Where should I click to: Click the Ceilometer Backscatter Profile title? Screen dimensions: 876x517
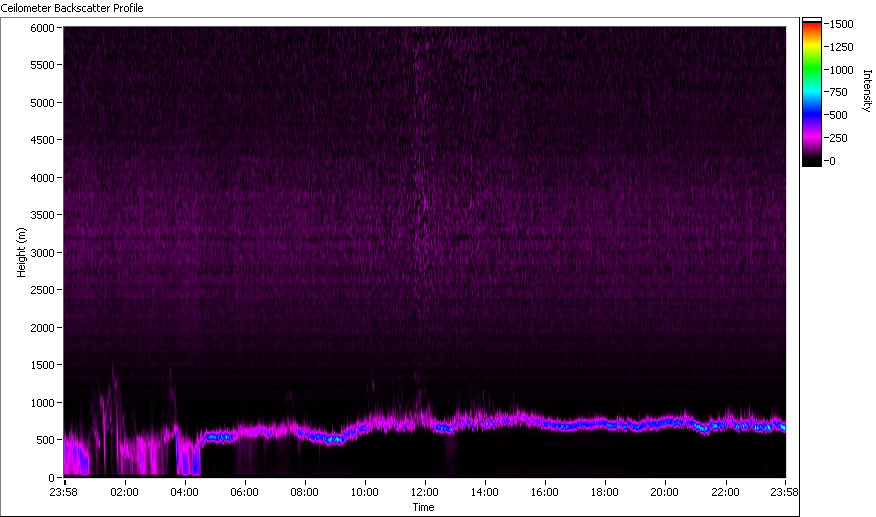72,8
